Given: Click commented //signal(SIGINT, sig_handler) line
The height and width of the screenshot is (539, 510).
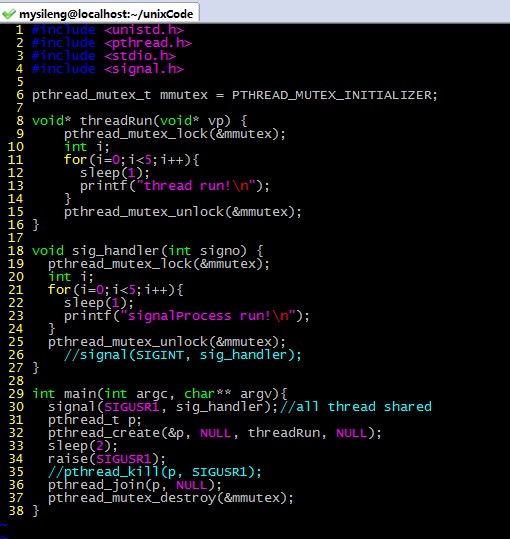Looking at the screenshot, I should (182, 355).
